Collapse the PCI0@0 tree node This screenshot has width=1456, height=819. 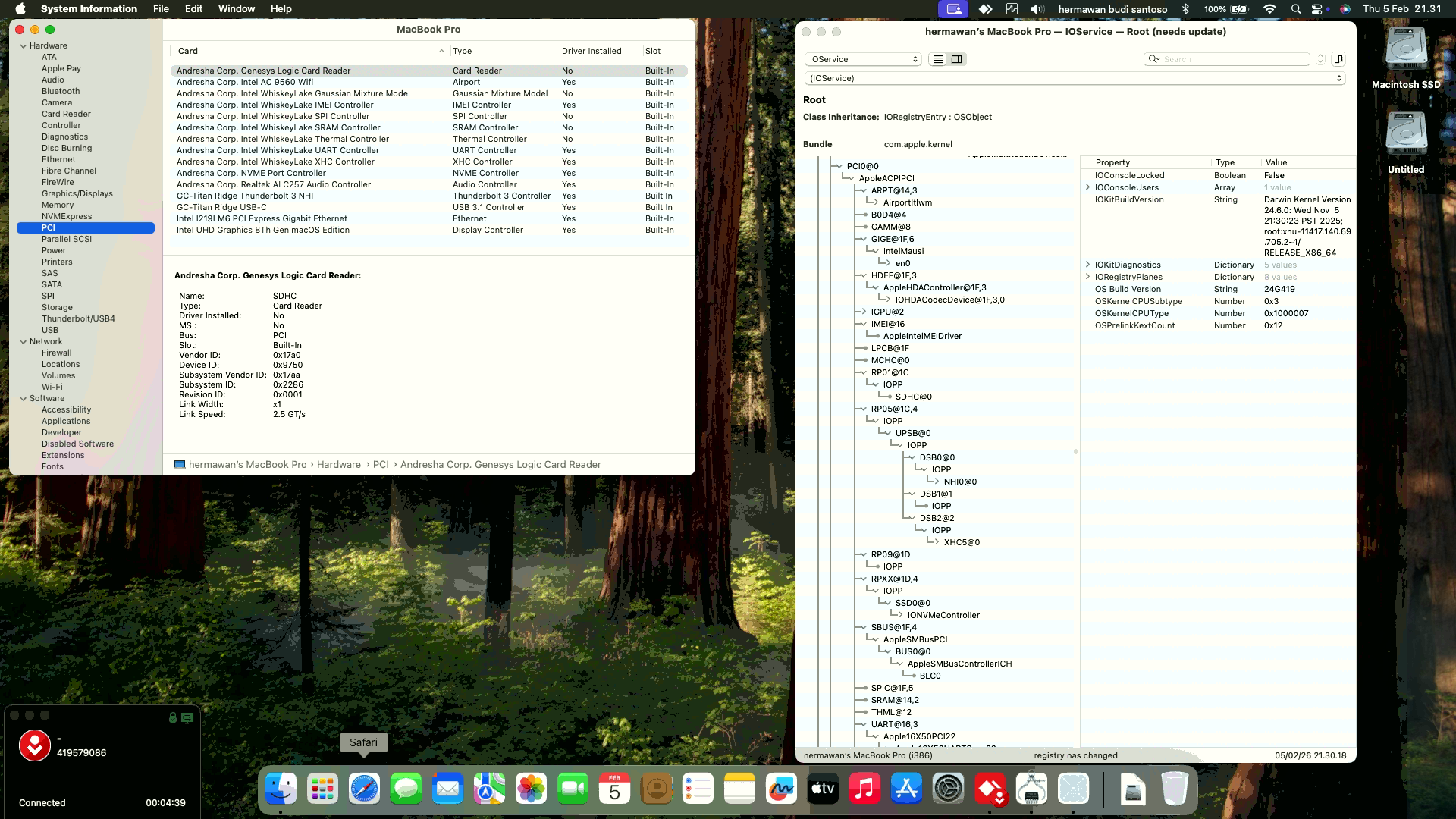pos(839,166)
